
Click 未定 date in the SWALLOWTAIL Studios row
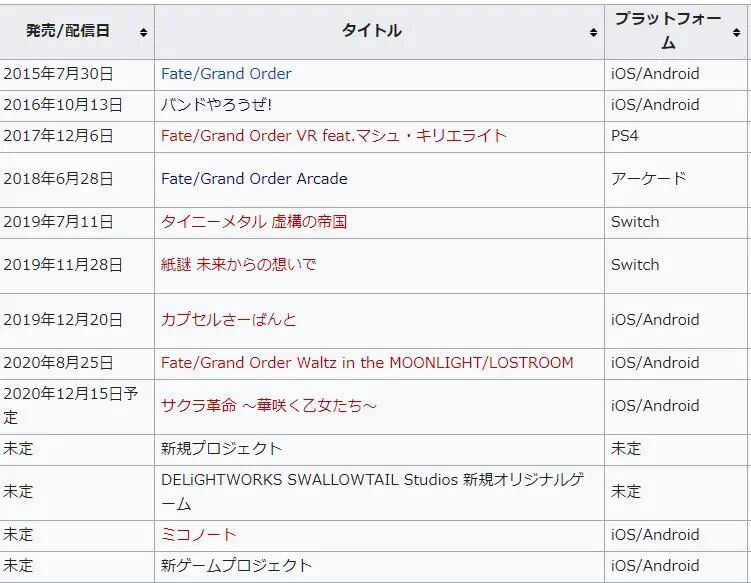[x=18, y=492]
